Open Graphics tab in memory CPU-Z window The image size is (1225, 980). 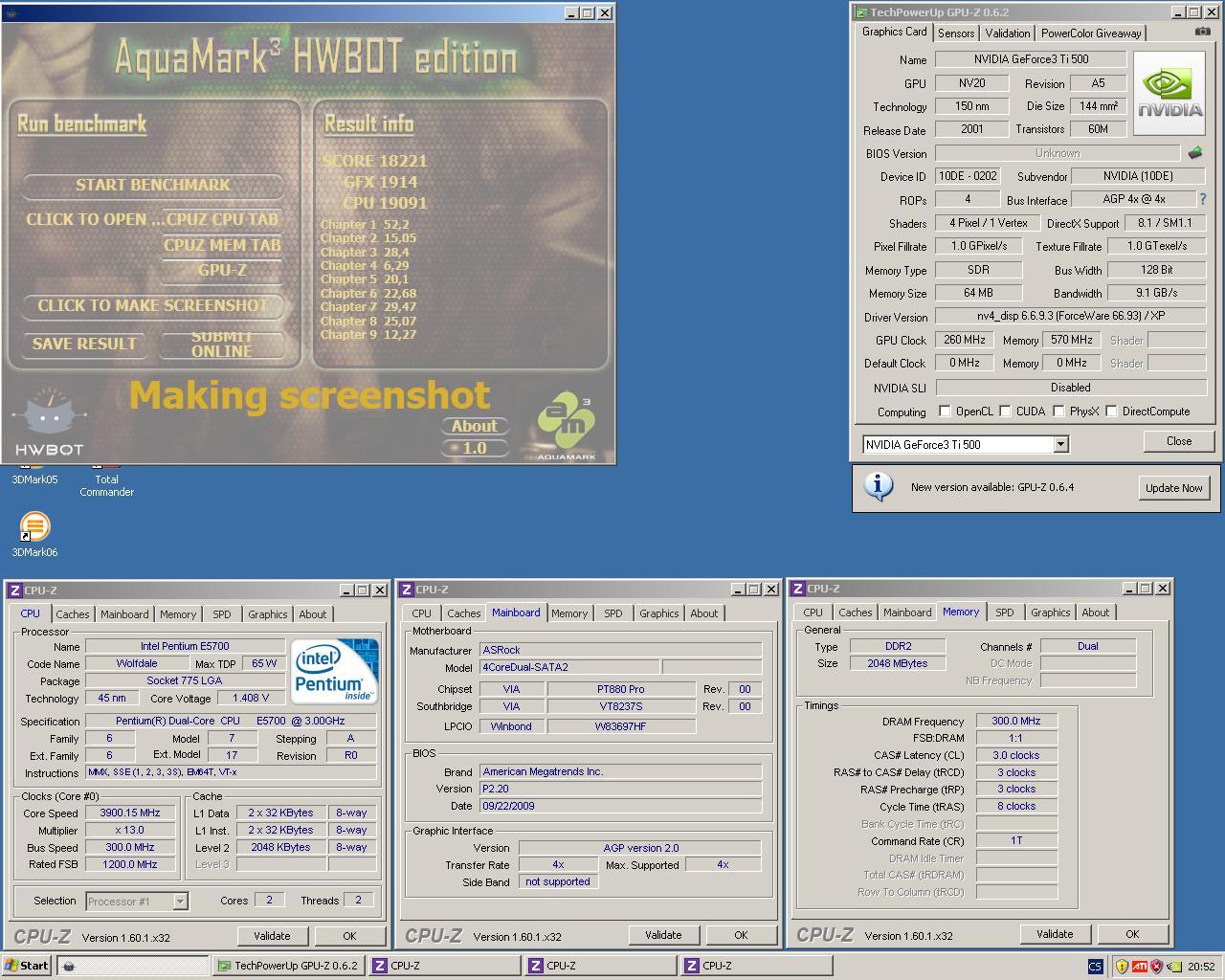pos(1050,612)
